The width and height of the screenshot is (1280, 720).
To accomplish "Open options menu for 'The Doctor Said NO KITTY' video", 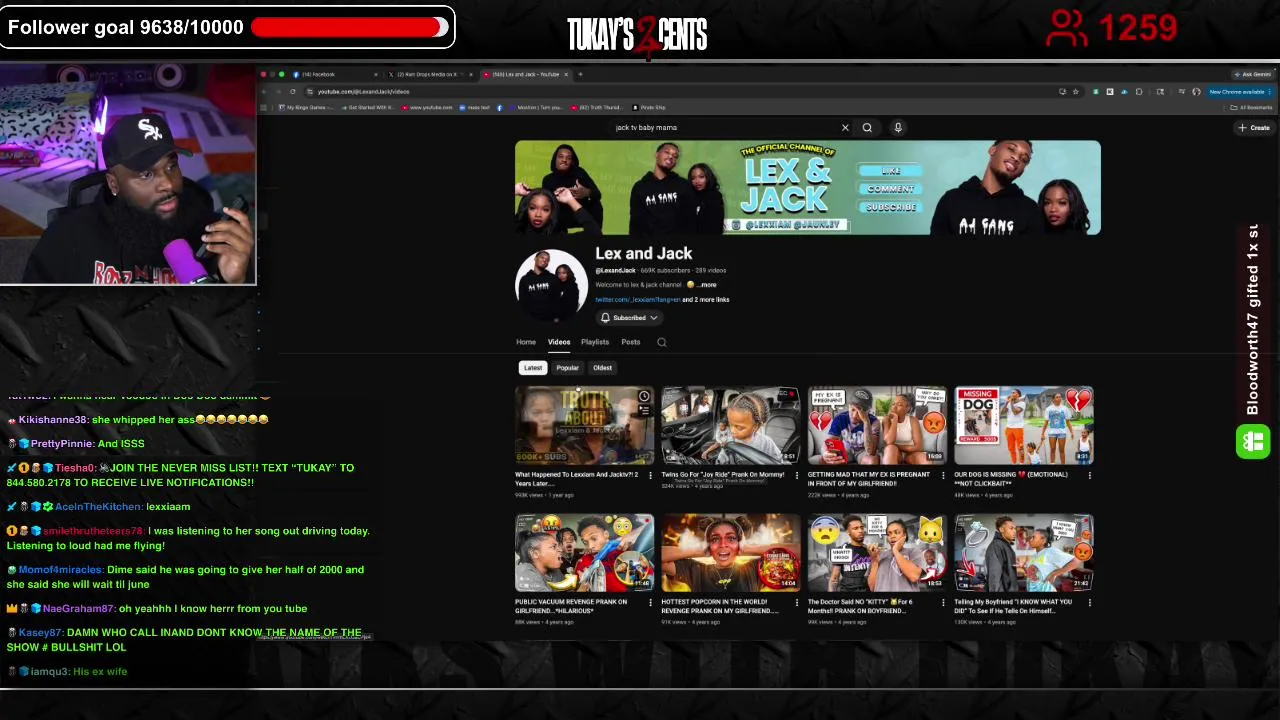I will point(943,603).
